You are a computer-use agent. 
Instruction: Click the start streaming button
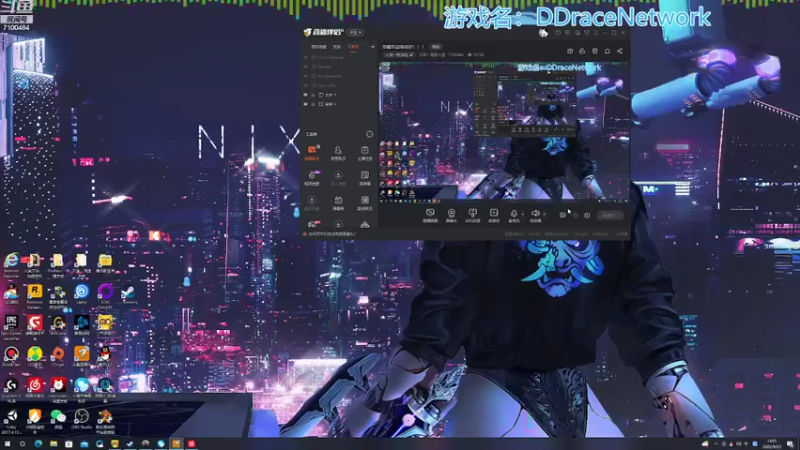610,215
